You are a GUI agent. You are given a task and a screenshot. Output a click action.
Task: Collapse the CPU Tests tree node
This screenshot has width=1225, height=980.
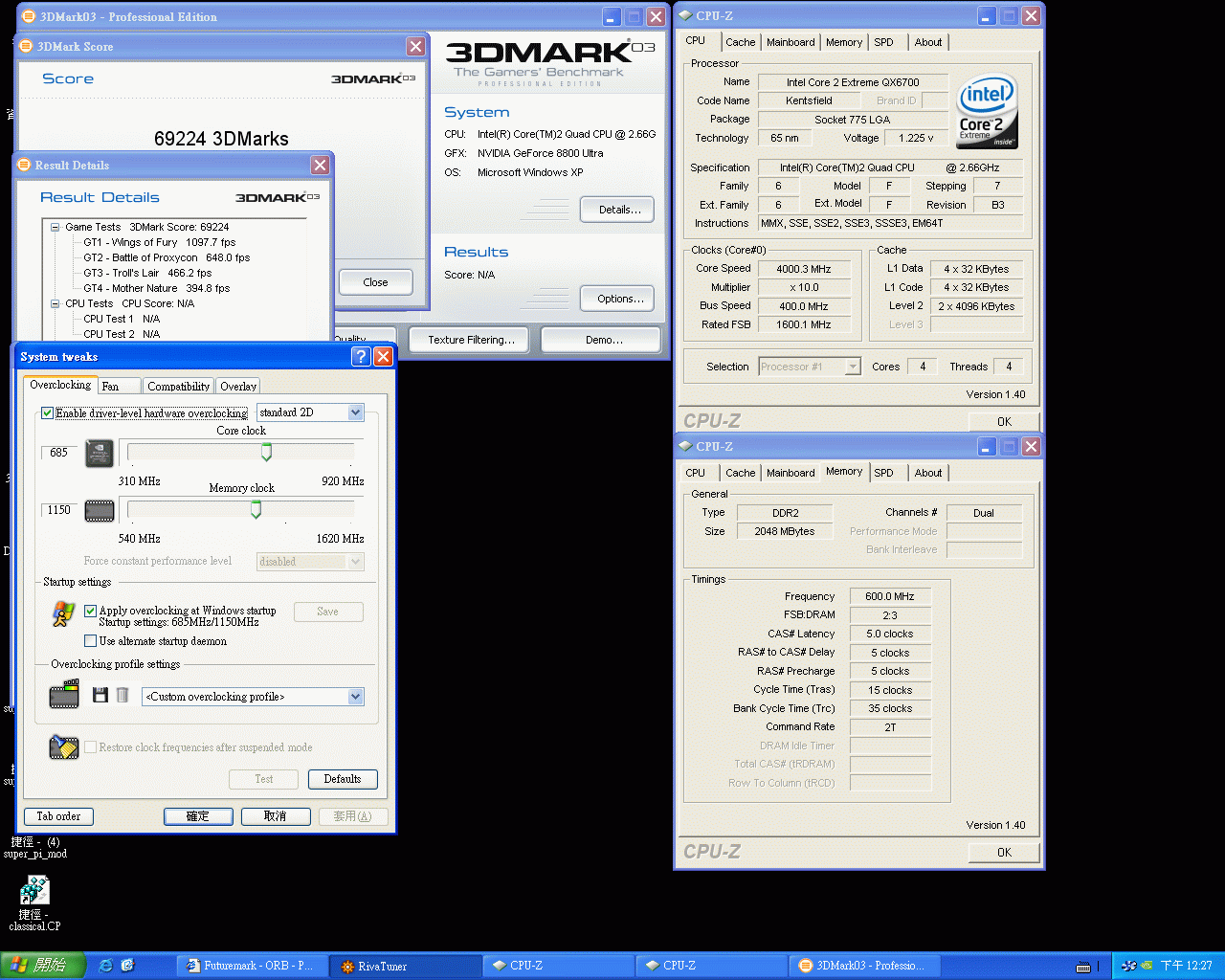[x=56, y=304]
